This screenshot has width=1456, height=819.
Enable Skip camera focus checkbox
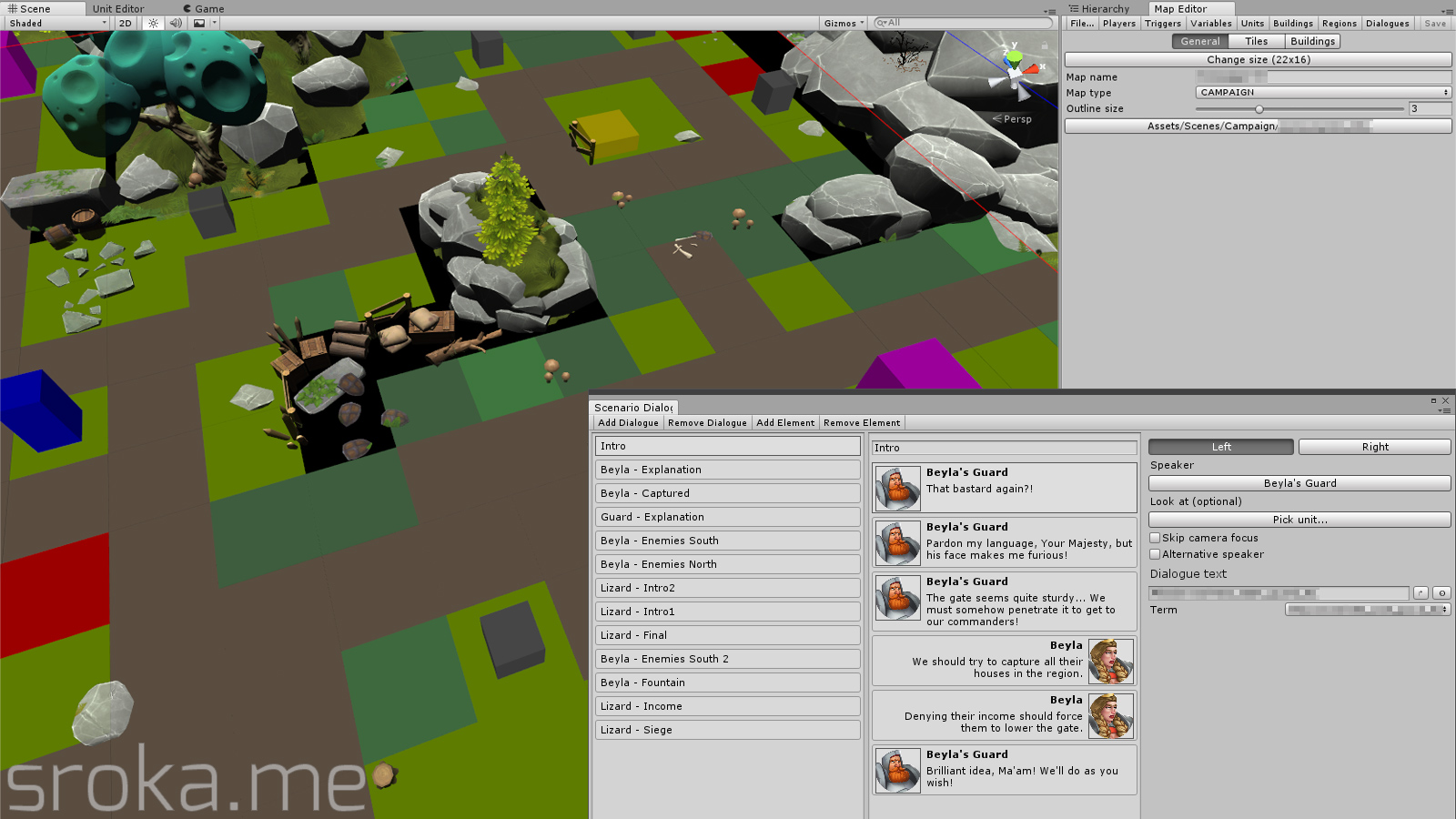[1155, 538]
